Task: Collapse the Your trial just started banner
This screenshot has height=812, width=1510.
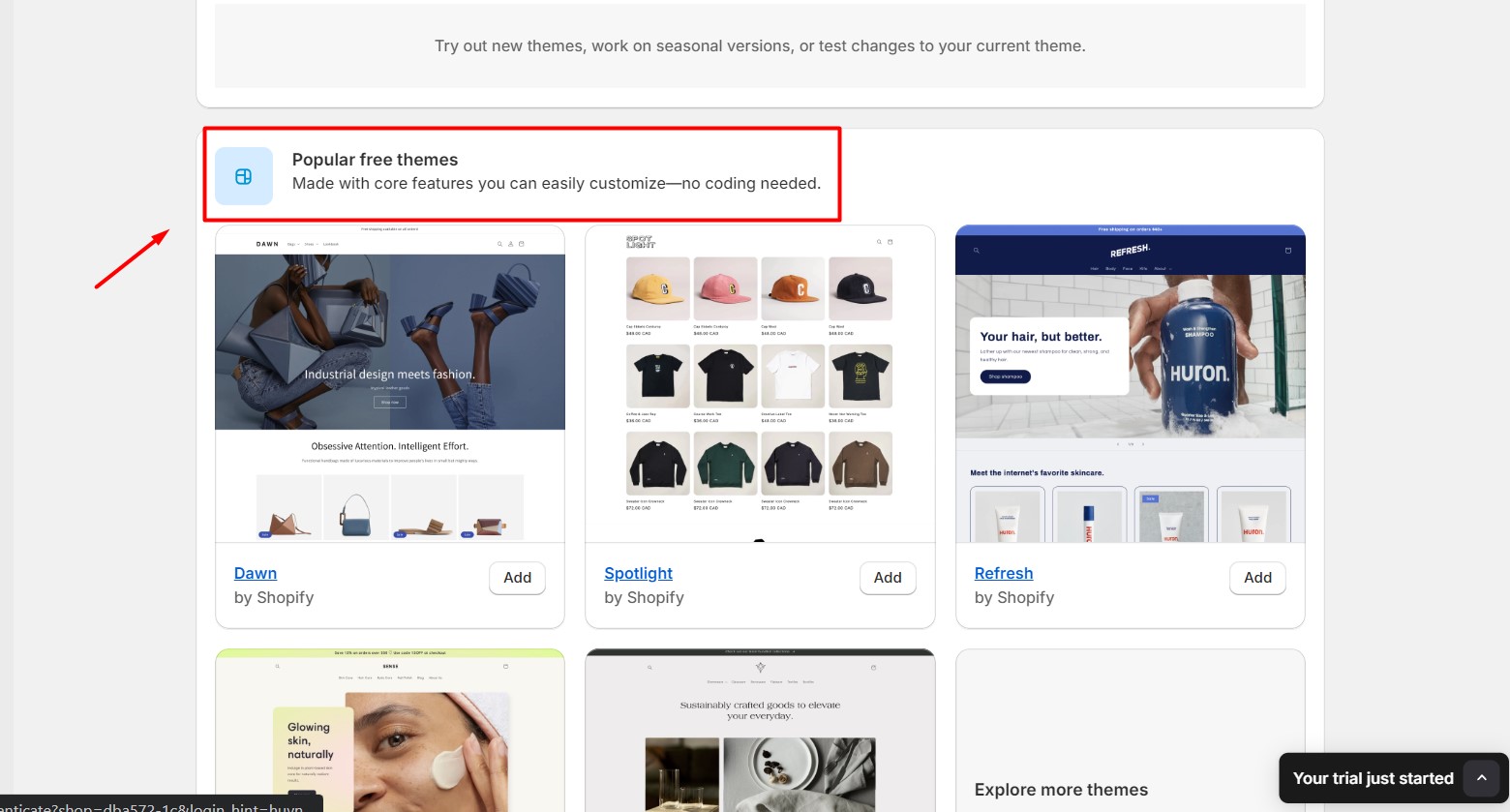Action: tap(1482, 777)
